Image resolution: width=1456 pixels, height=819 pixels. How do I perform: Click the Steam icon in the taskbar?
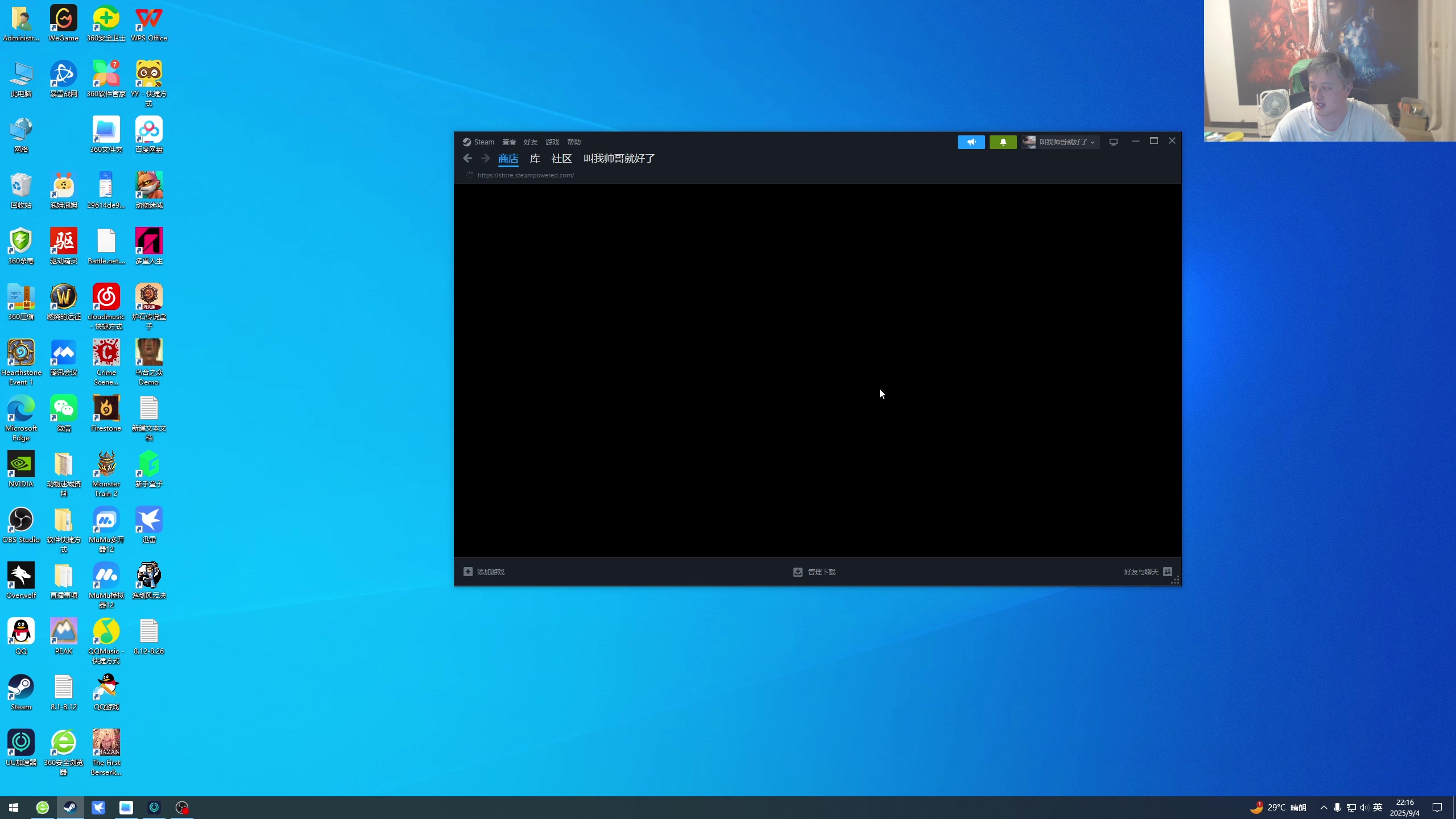[70, 808]
